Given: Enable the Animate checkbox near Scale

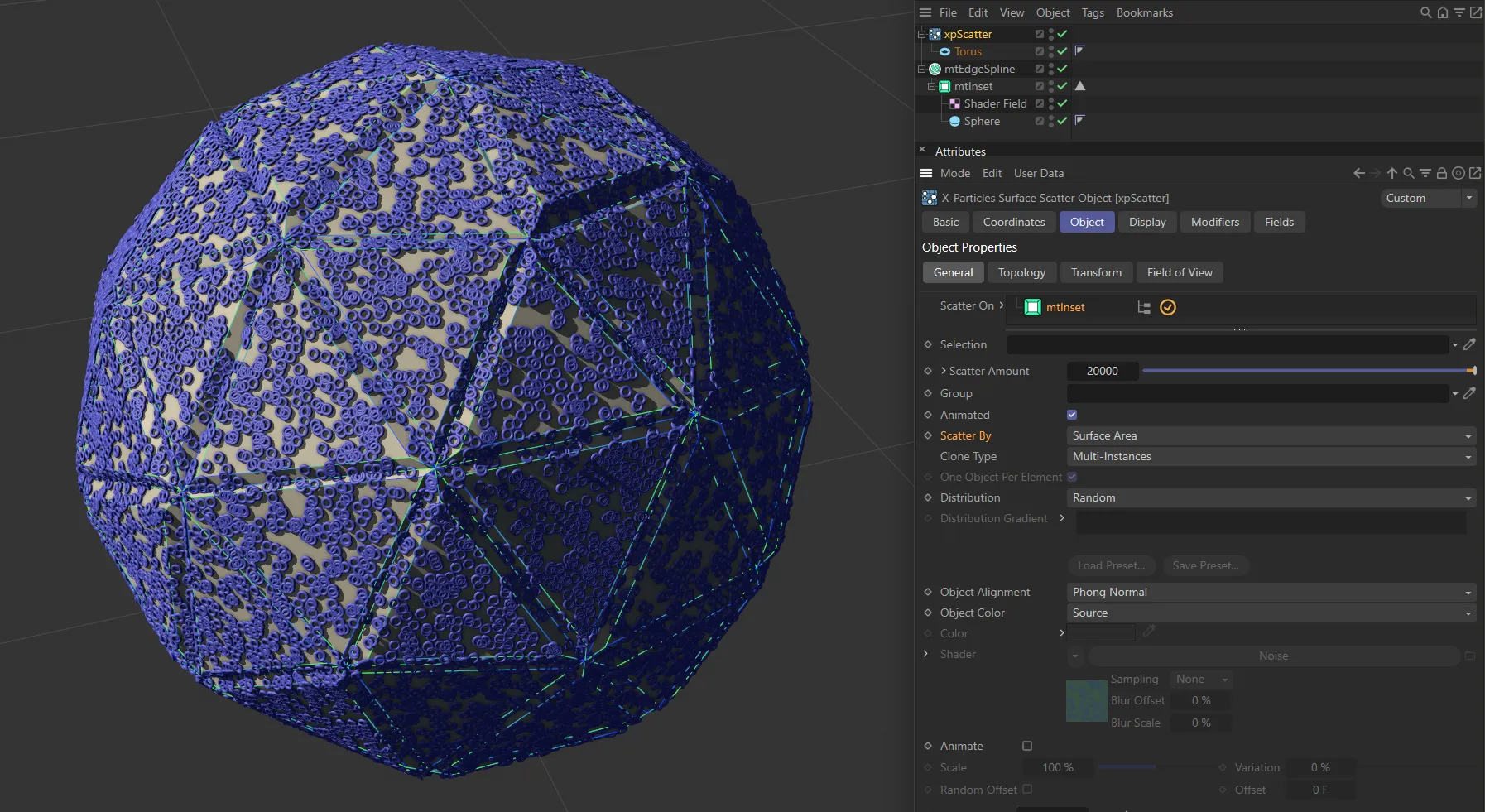Looking at the screenshot, I should coord(1026,746).
